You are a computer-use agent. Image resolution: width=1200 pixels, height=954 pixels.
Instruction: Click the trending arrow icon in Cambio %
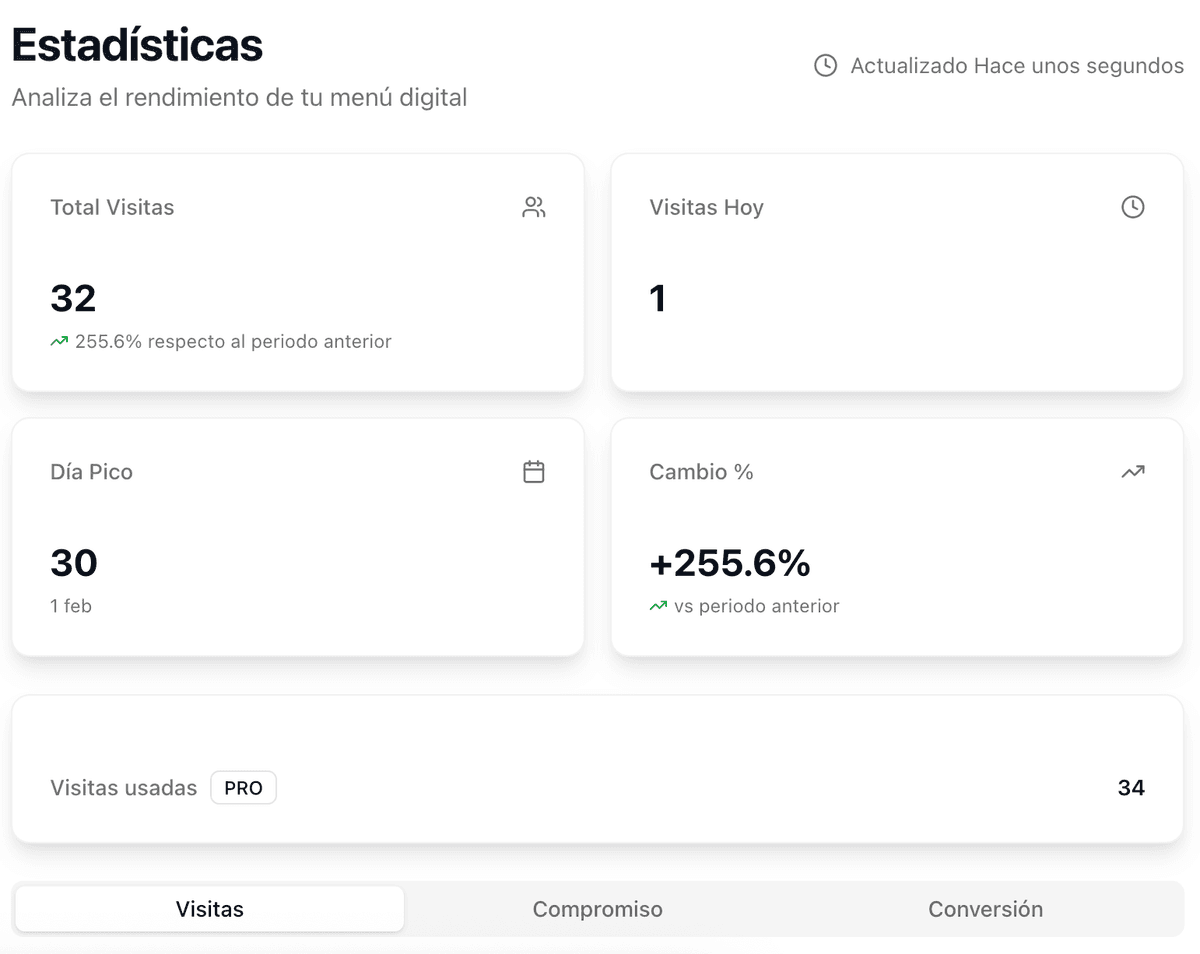[1132, 472]
